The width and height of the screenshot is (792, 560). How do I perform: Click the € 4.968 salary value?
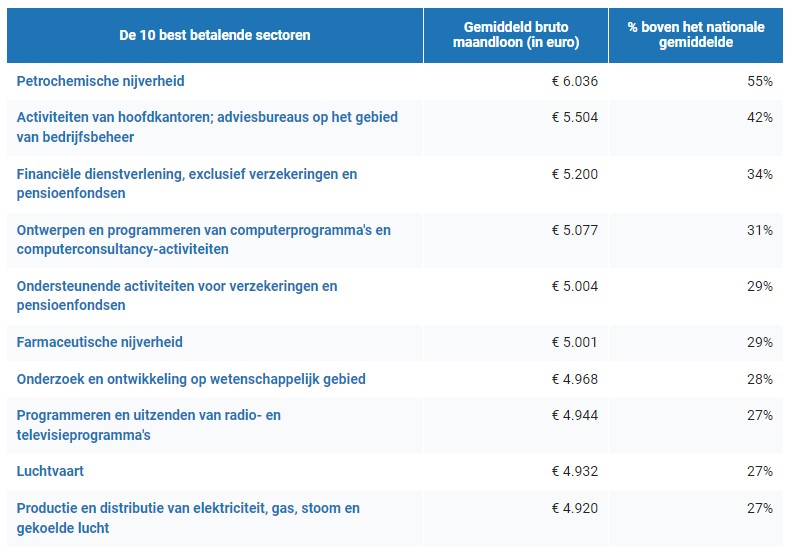click(x=574, y=379)
